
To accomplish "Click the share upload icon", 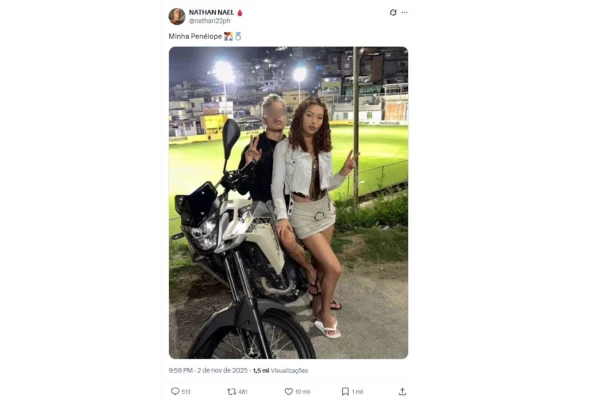I will click(x=402, y=391).
